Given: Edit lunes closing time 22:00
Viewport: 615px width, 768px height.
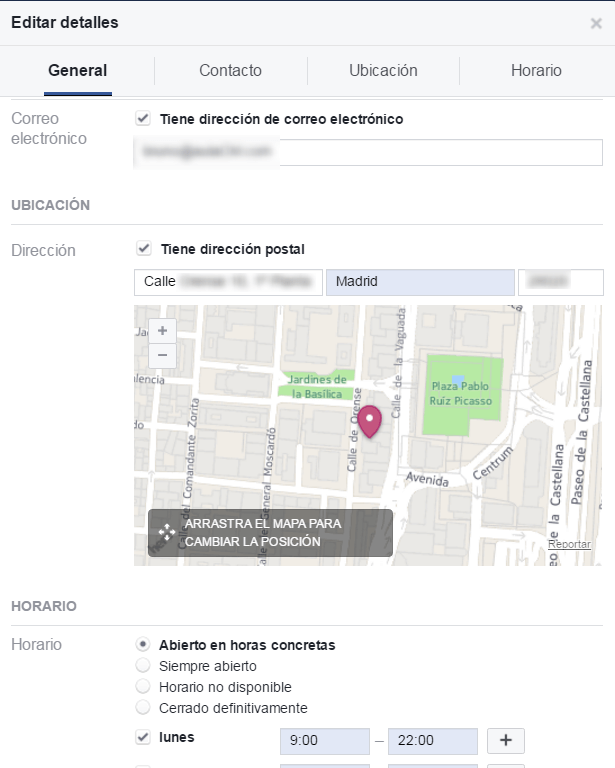Looking at the screenshot, I should click(433, 741).
